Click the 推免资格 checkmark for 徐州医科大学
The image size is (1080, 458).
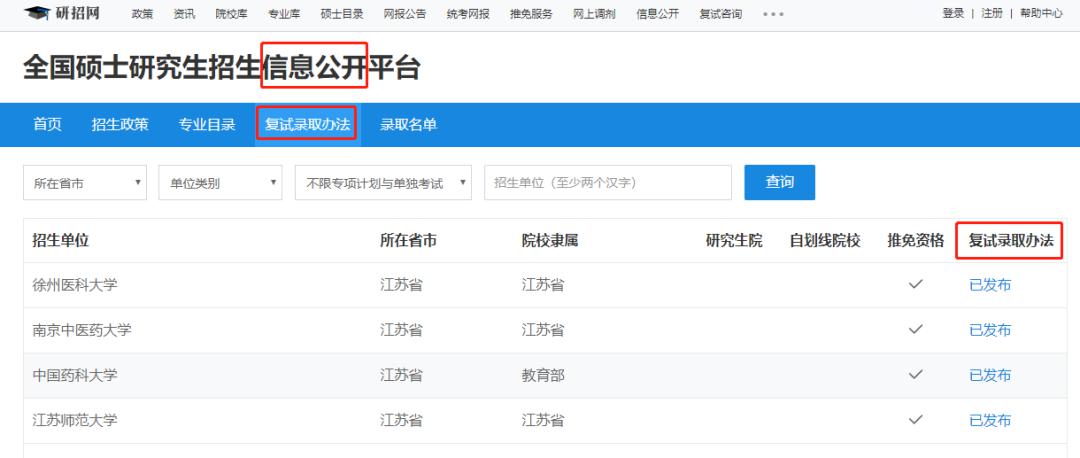pos(915,284)
